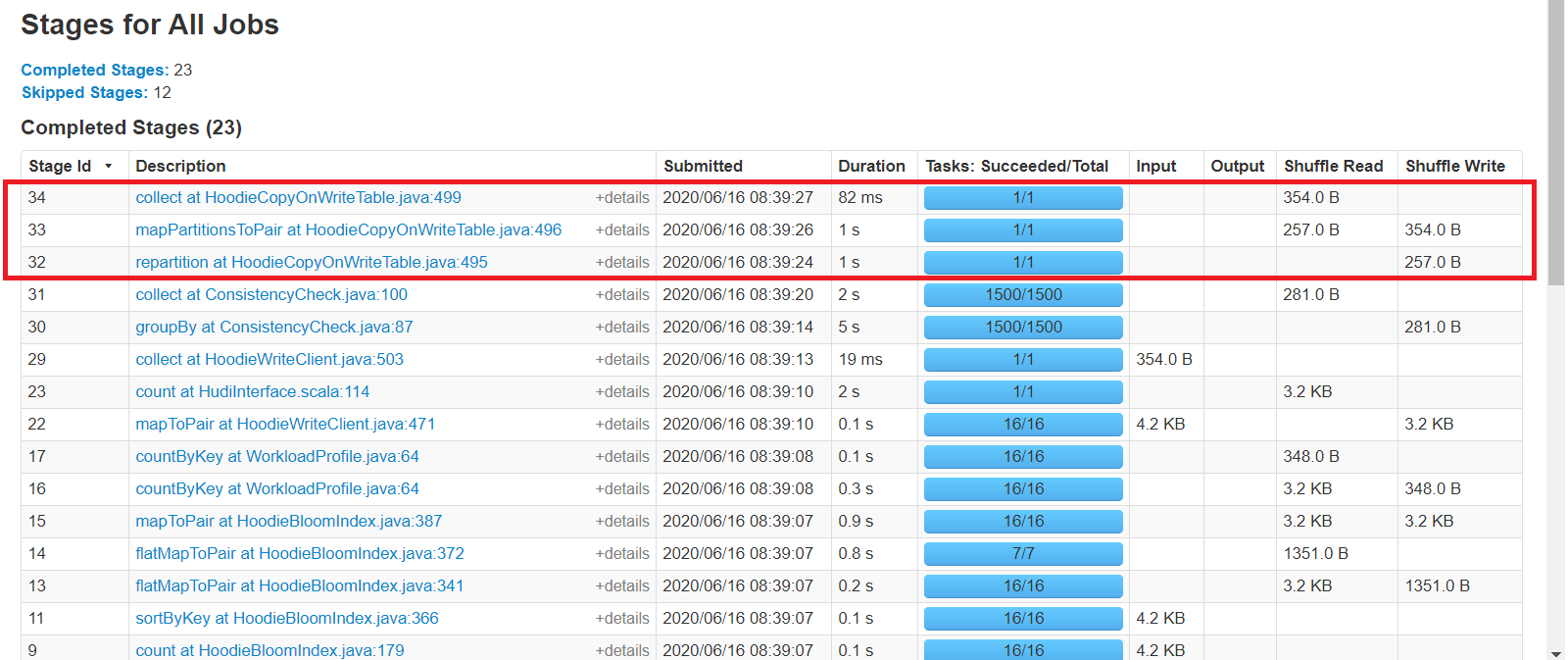The image size is (1568, 660).
Task: Expand +details for stage 16
Action: pyautogui.click(x=622, y=488)
